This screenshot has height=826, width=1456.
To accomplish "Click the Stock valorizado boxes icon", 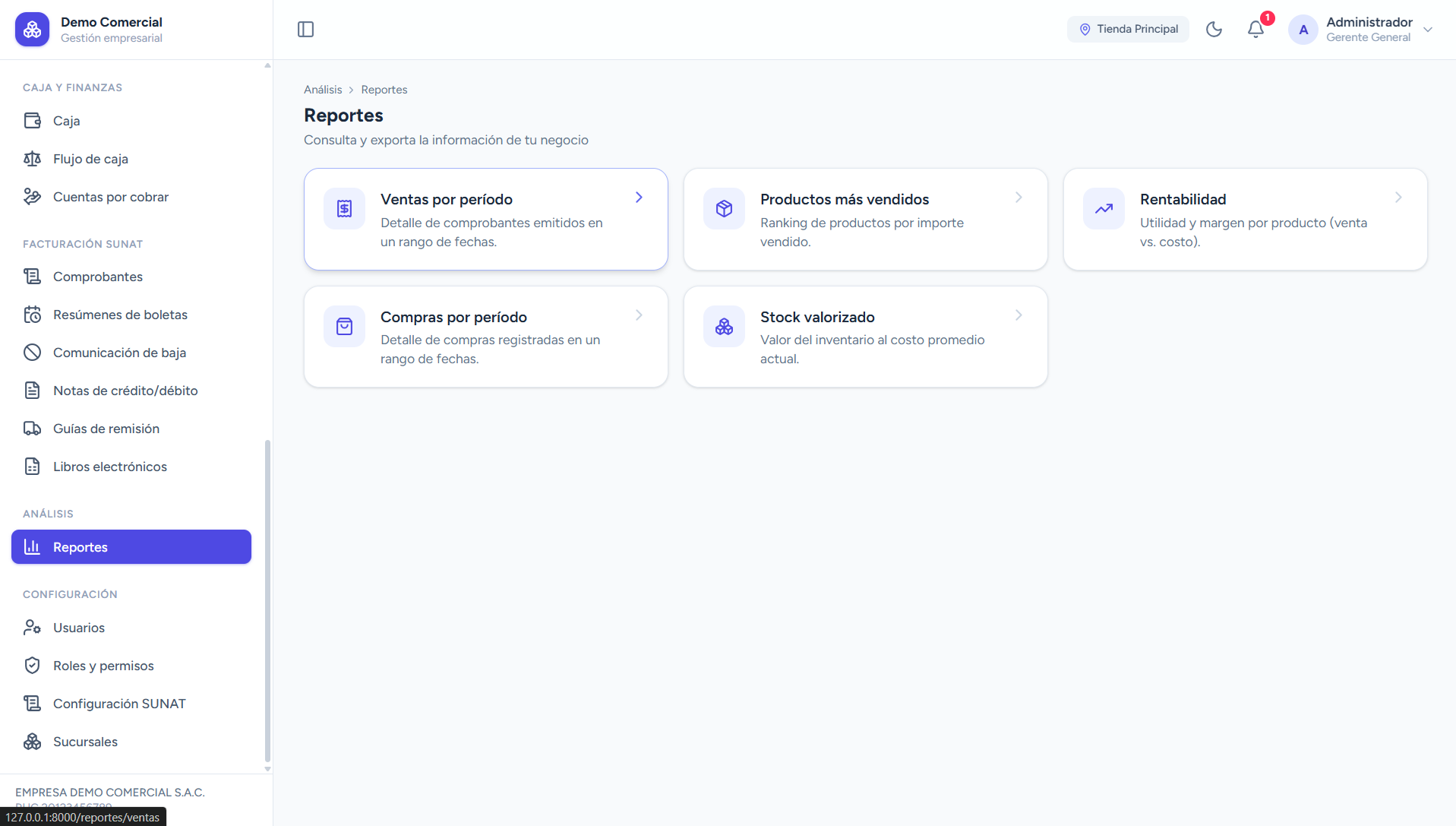I will click(724, 326).
